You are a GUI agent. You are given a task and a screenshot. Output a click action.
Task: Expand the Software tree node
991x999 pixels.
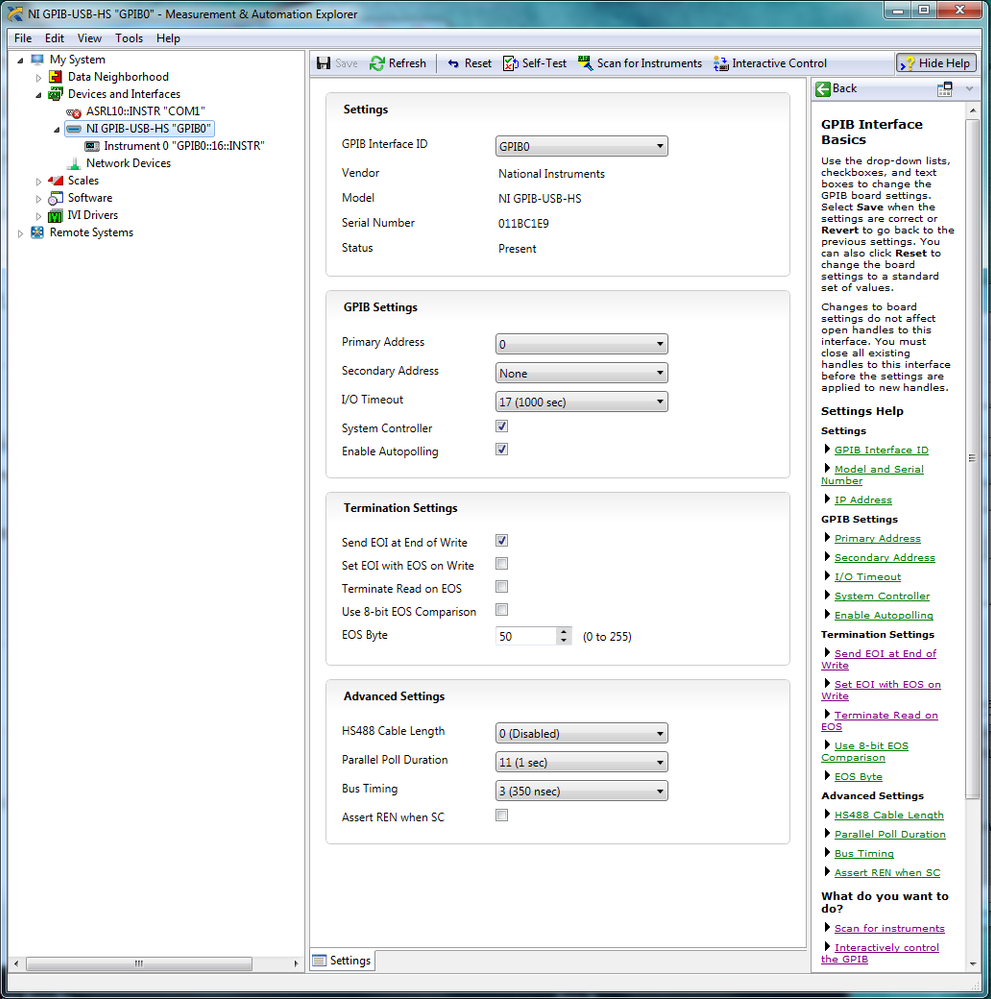38,199
